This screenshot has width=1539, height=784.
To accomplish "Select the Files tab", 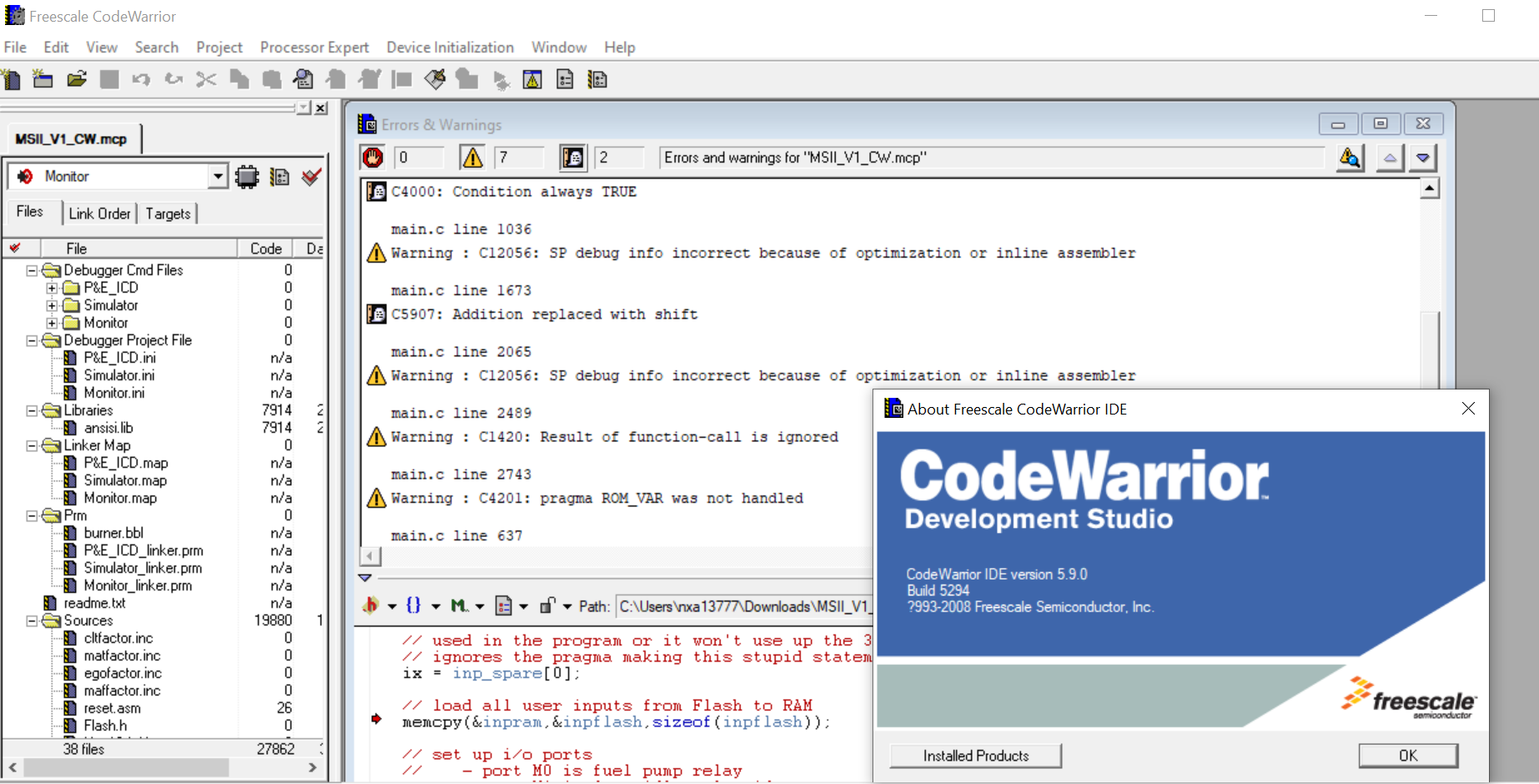I will [30, 212].
